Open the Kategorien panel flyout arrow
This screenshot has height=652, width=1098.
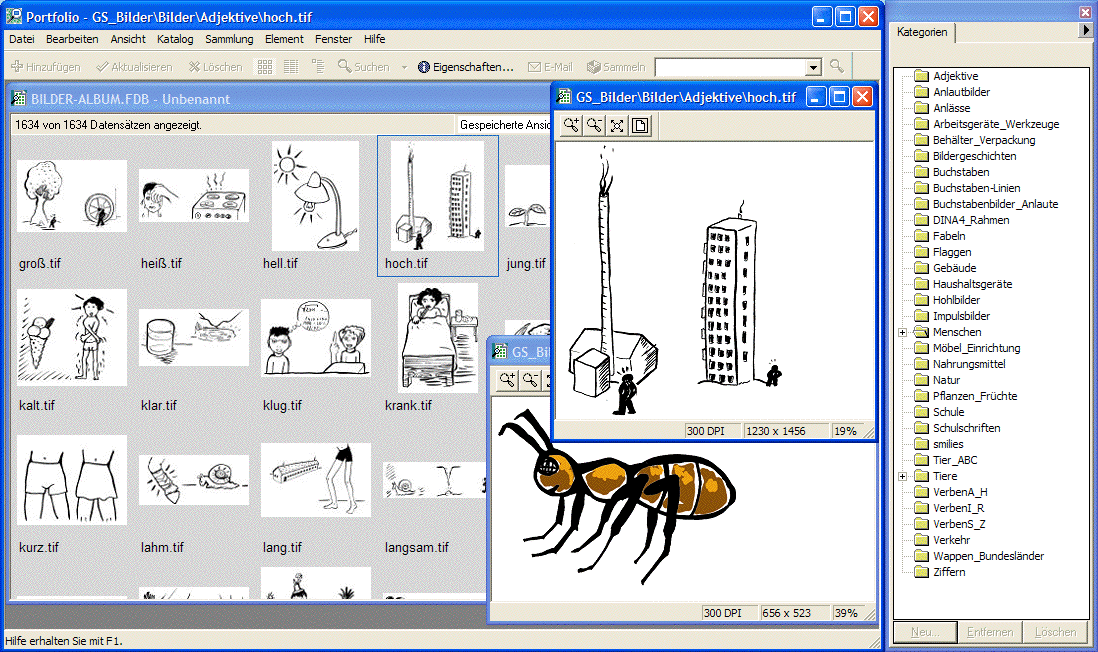(1086, 31)
